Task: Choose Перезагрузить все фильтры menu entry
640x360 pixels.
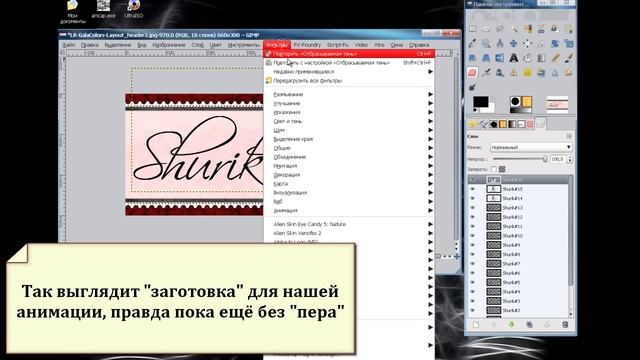Action: point(349,81)
